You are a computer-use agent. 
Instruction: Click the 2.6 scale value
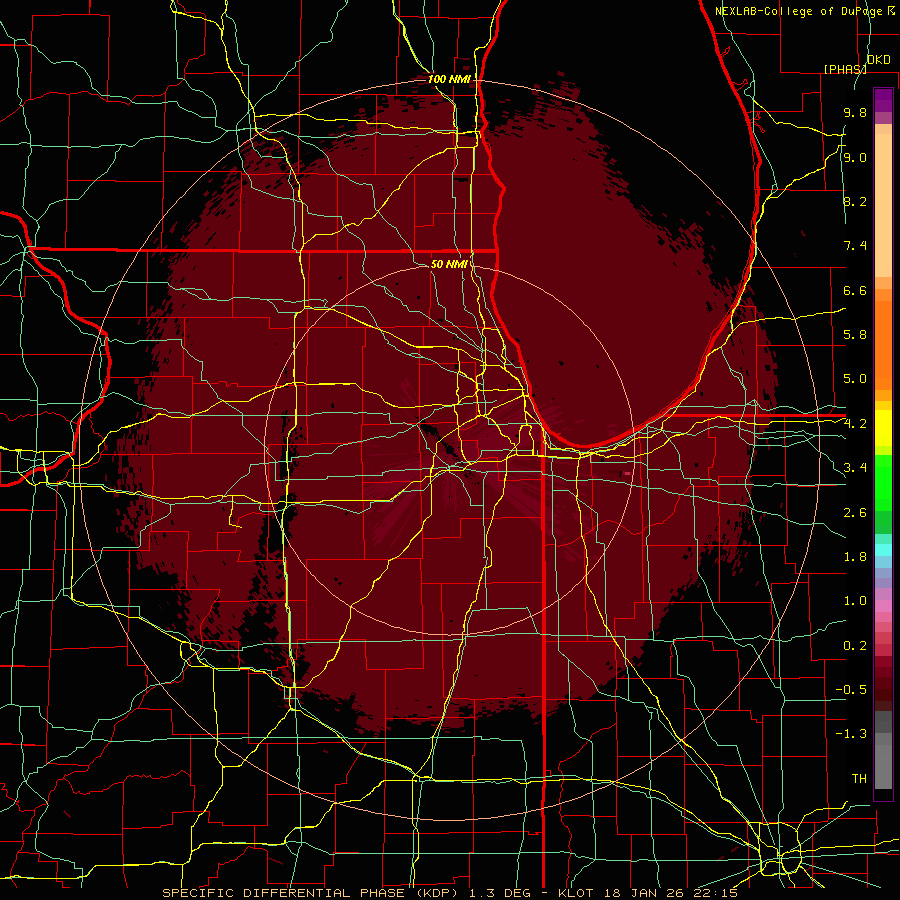click(855, 513)
